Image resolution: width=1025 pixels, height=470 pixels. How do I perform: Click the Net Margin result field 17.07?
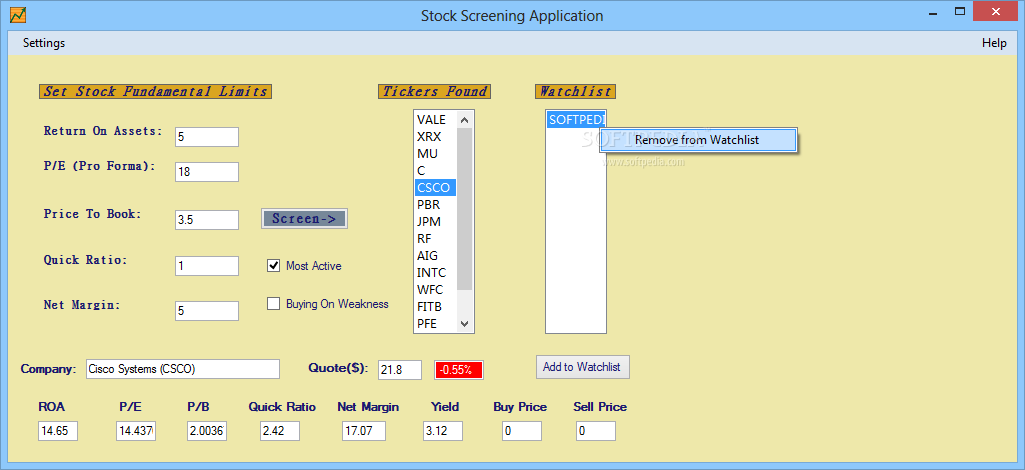(x=363, y=431)
